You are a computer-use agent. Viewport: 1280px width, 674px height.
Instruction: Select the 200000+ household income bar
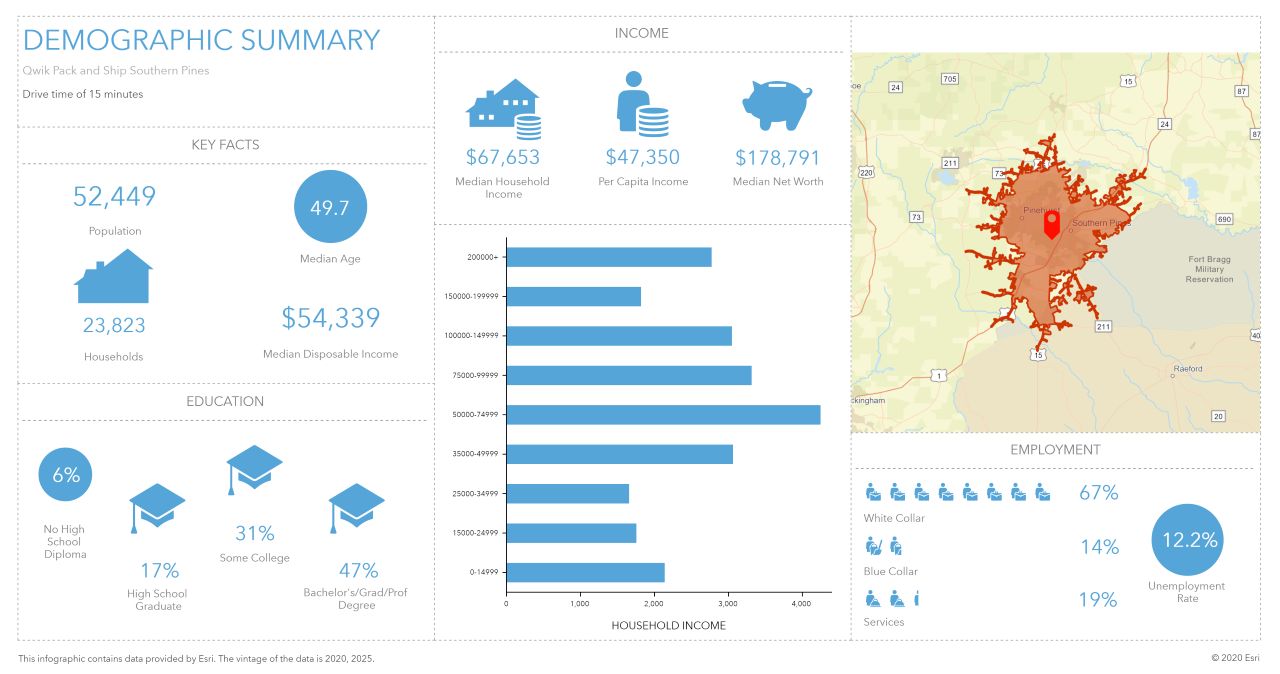609,257
